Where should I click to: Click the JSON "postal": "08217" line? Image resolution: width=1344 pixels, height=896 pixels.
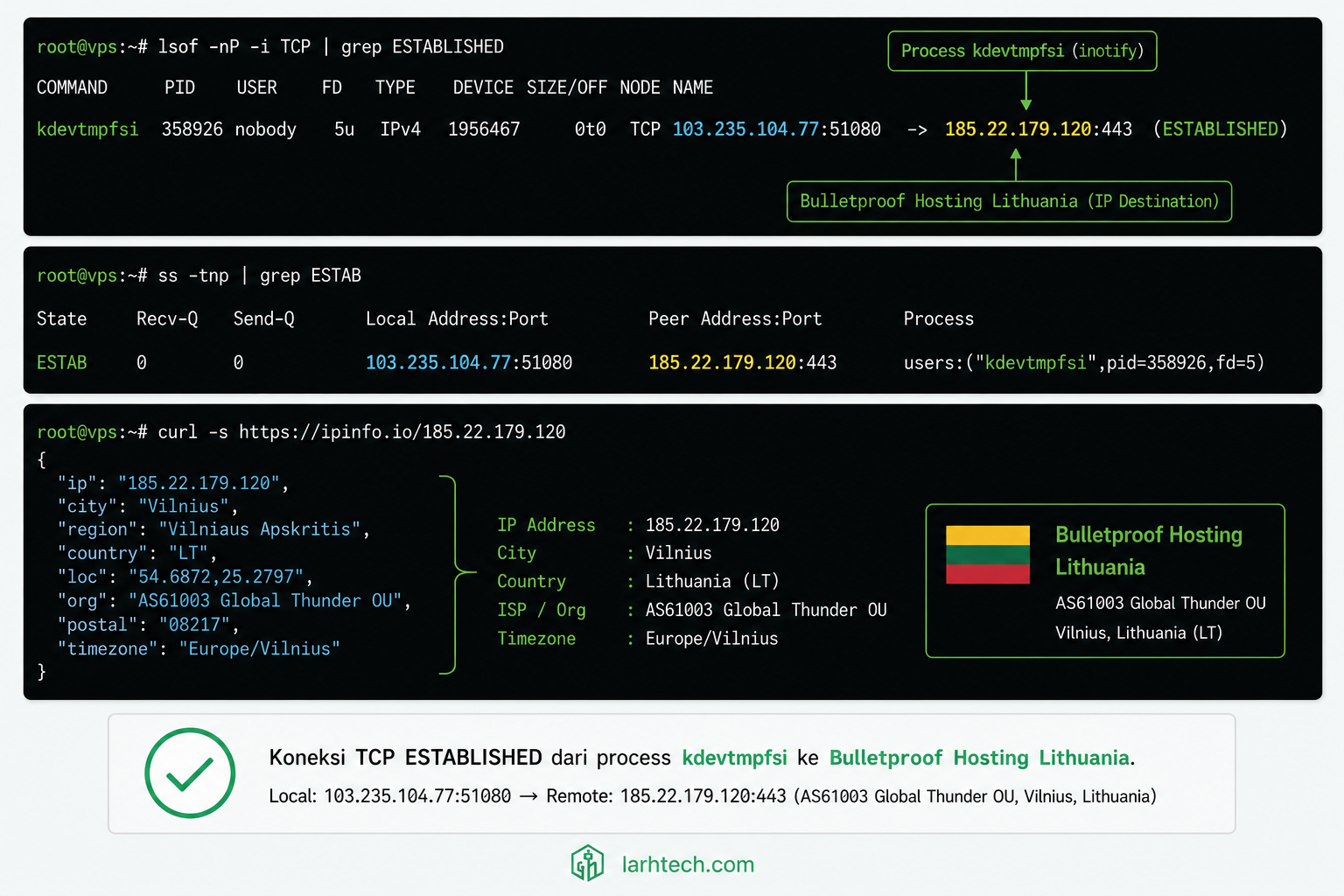(x=149, y=625)
